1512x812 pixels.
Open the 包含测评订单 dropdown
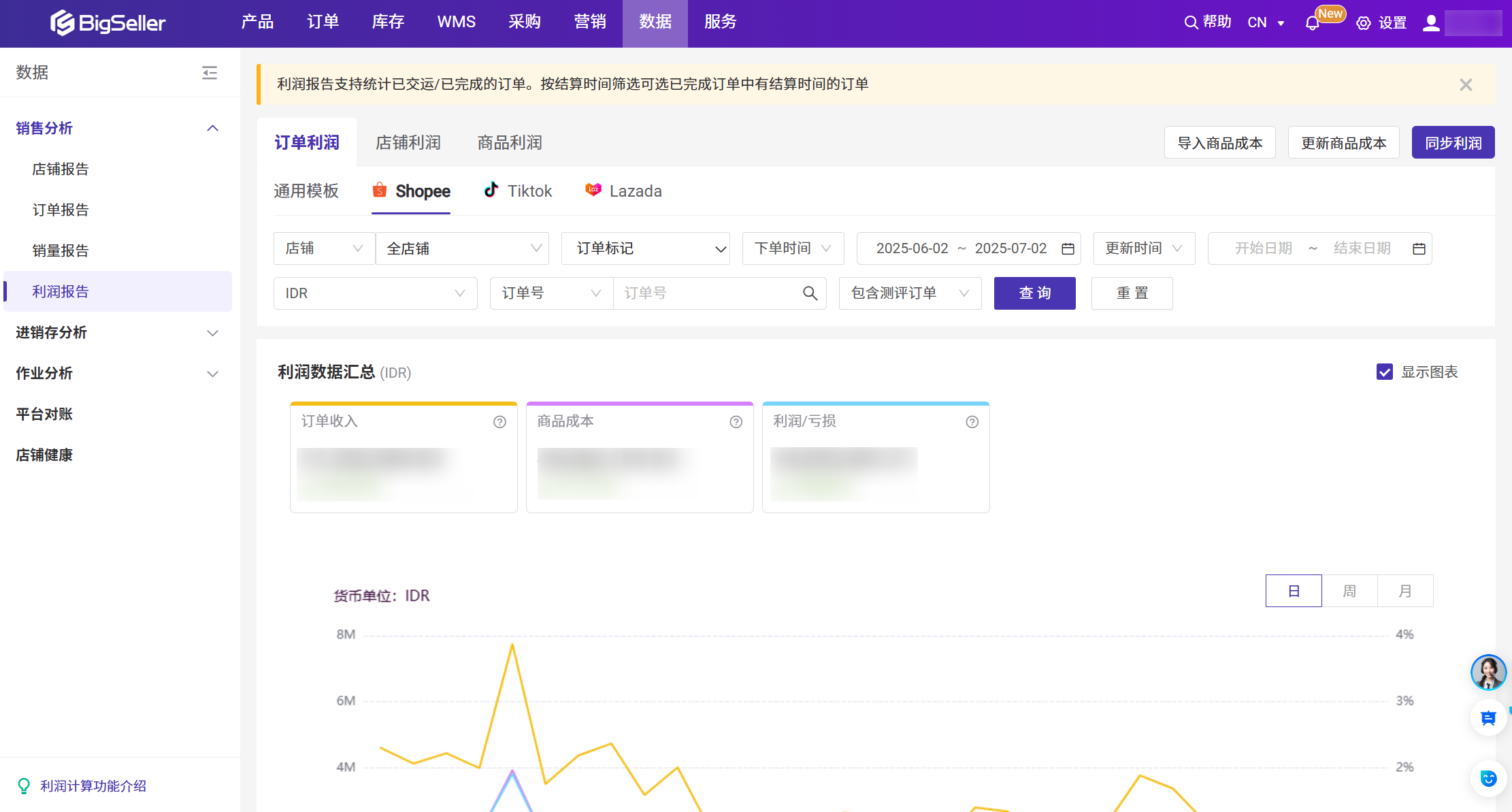[910, 293]
